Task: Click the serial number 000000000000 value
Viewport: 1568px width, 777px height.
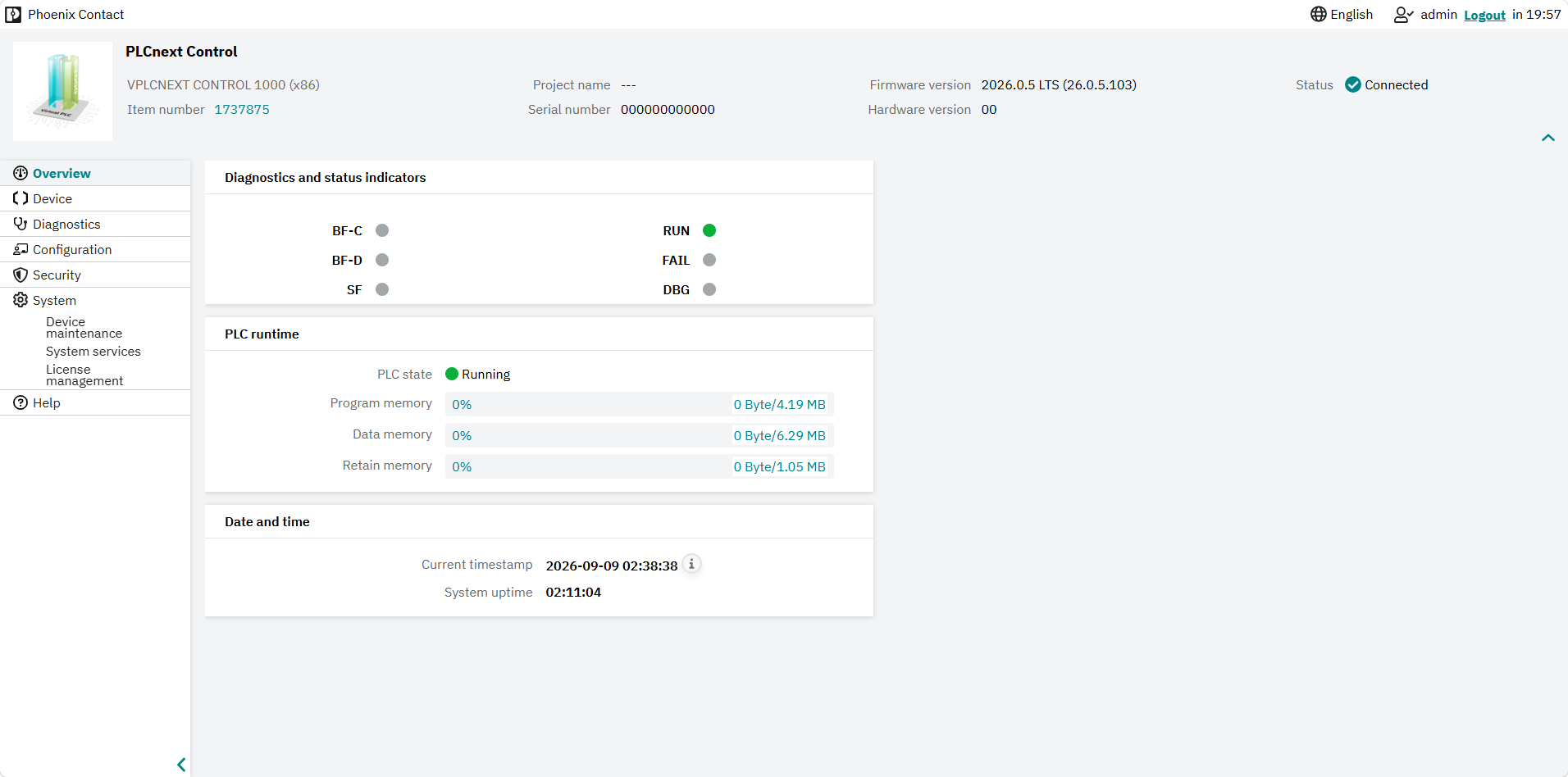Action: 668,109
